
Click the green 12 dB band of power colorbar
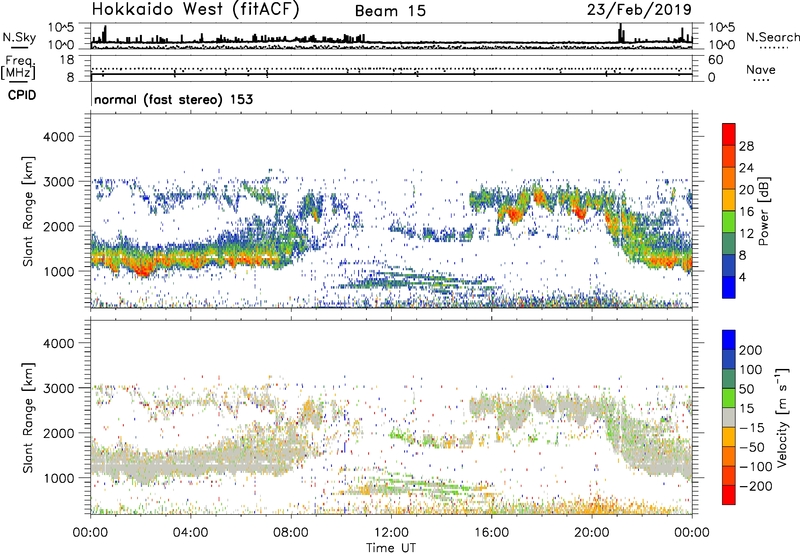729,222
